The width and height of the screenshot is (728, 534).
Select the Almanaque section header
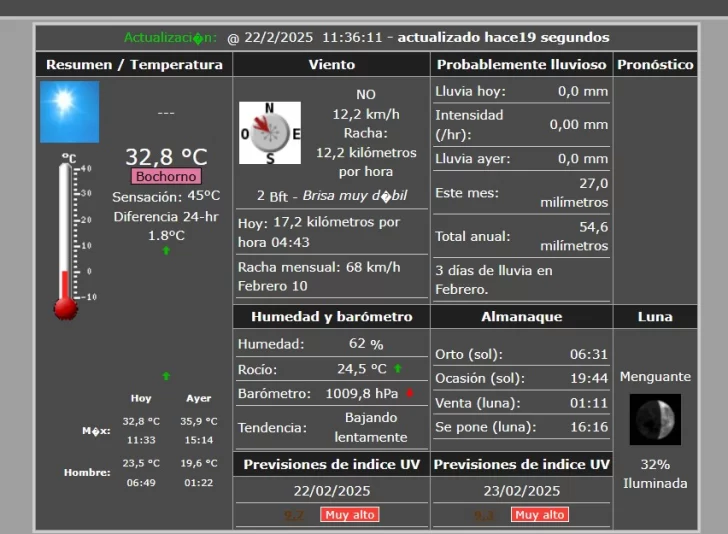521,317
